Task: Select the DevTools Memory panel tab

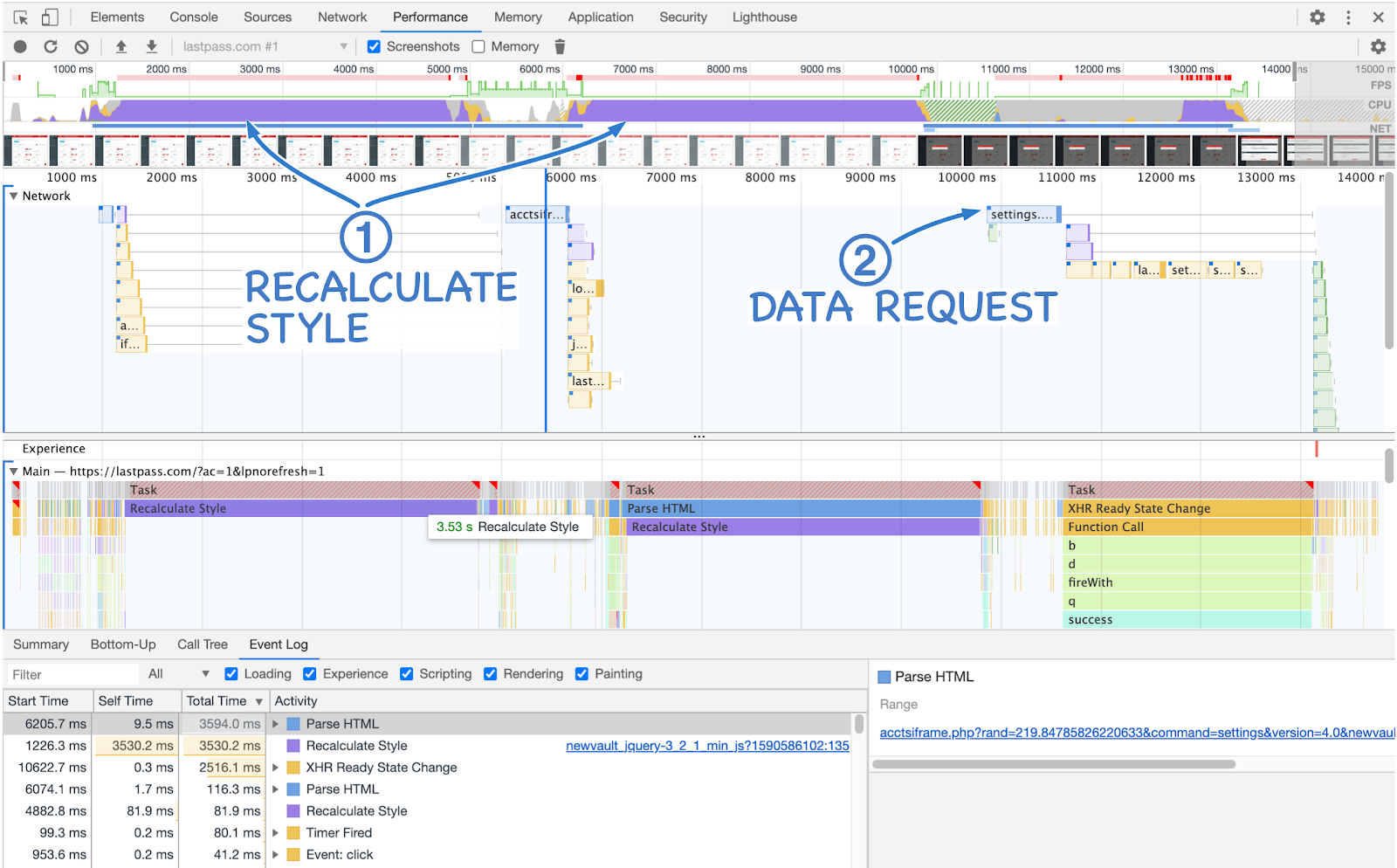Action: point(518,17)
